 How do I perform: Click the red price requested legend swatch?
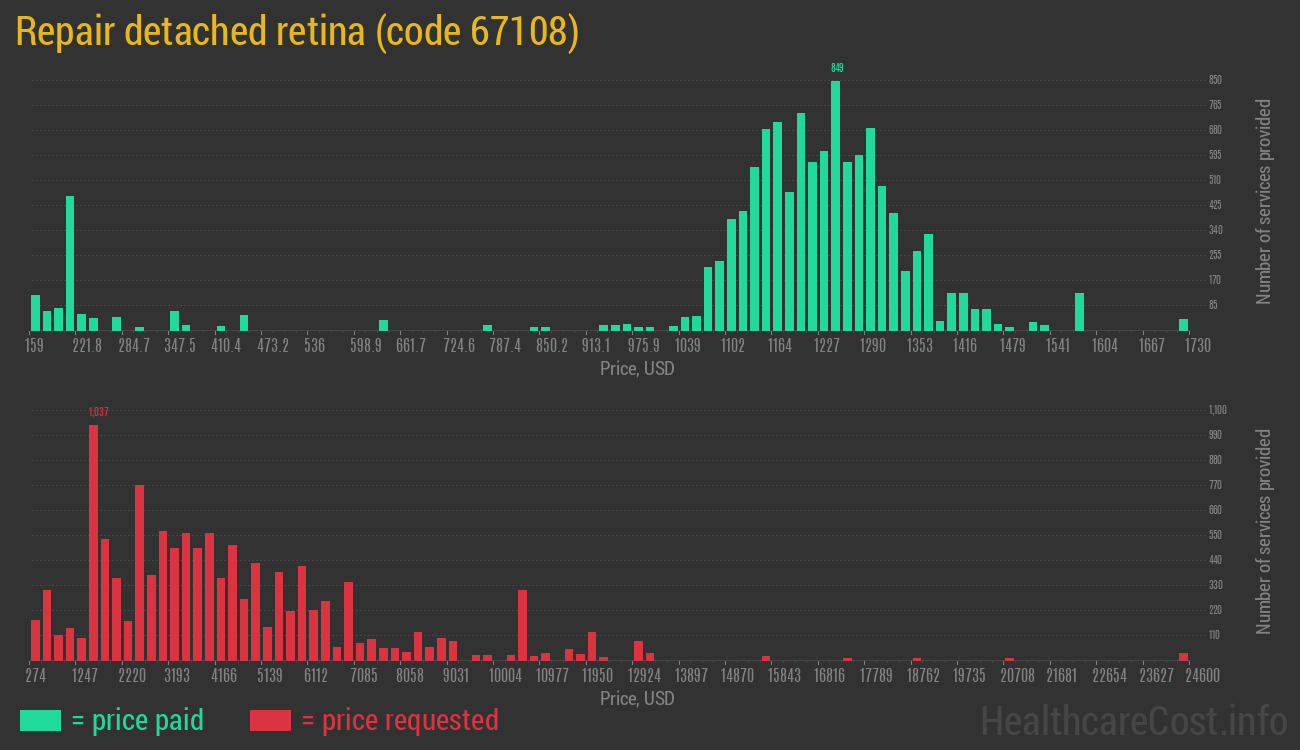(270, 720)
